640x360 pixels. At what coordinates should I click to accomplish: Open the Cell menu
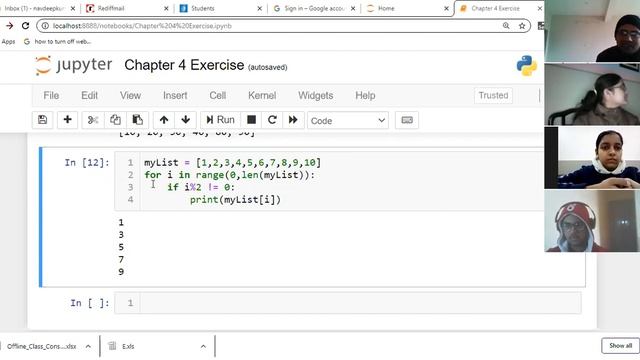pyautogui.click(x=218, y=96)
